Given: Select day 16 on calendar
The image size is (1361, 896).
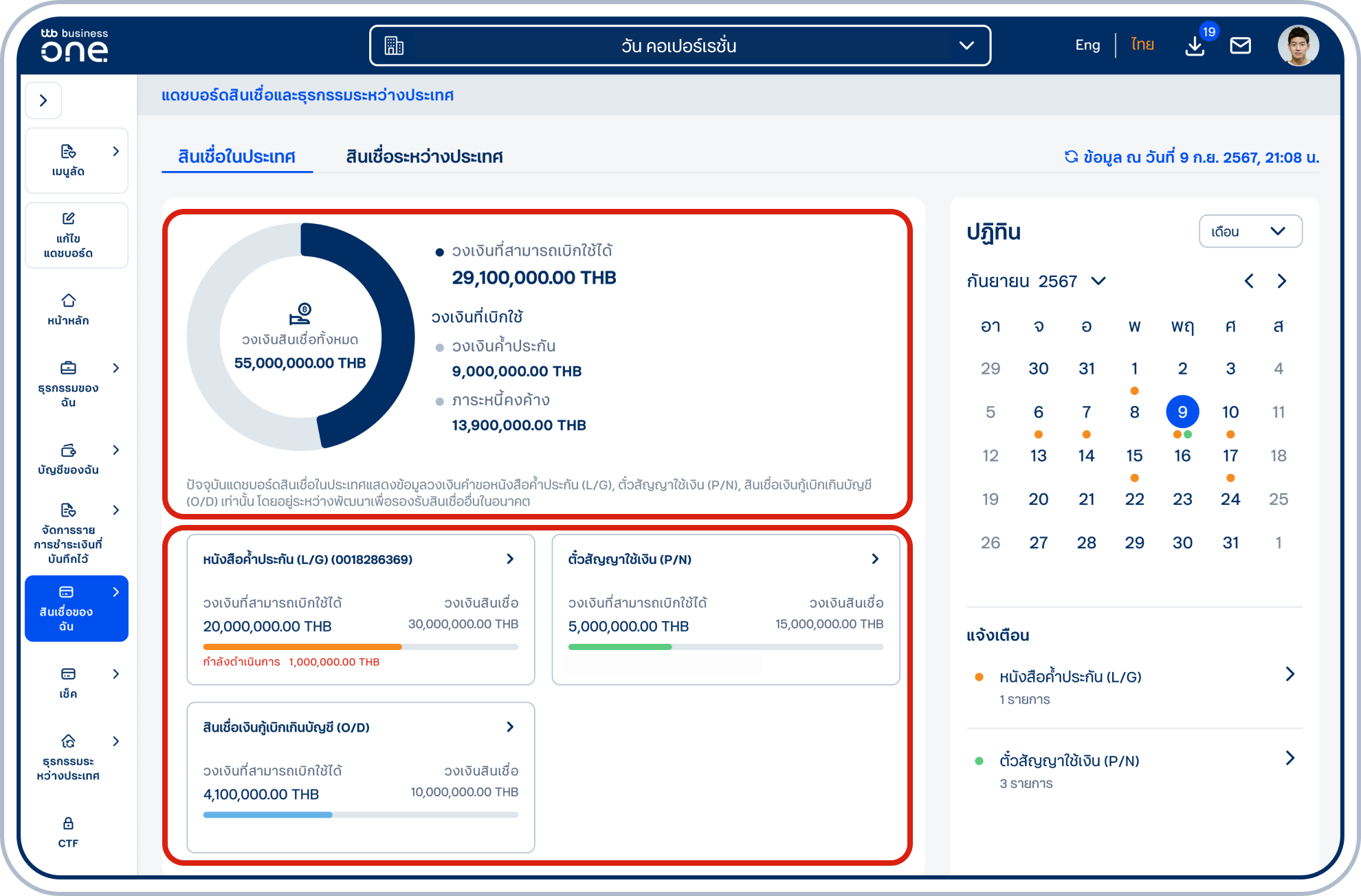Looking at the screenshot, I should (x=1182, y=456).
